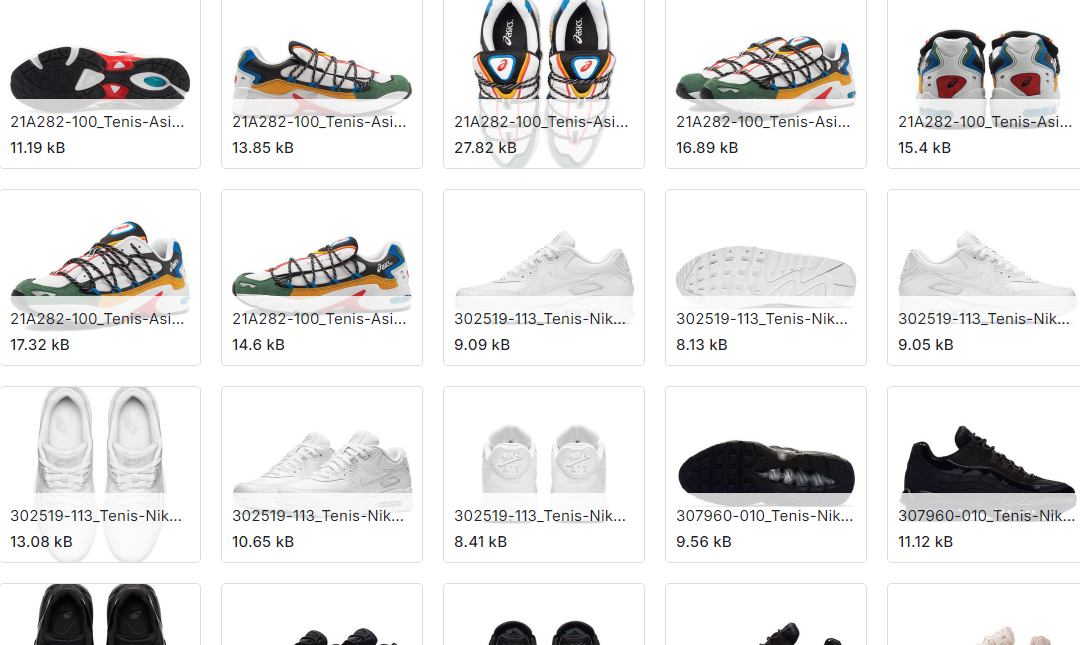This screenshot has height=645, width=1080.
Task: Open the 27.82 kB Asics top-view pair image
Action: [544, 83]
